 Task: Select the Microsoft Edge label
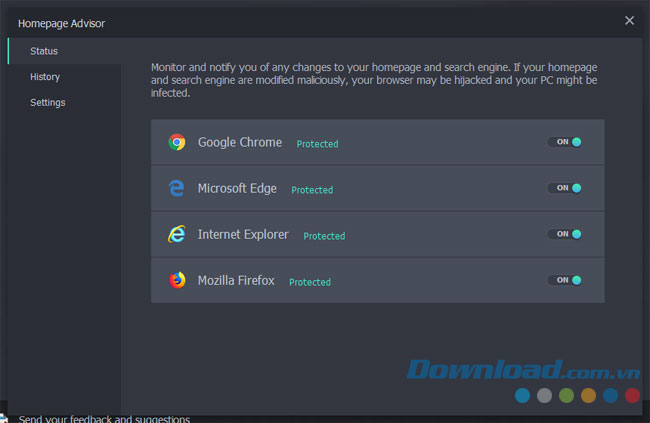pos(237,188)
